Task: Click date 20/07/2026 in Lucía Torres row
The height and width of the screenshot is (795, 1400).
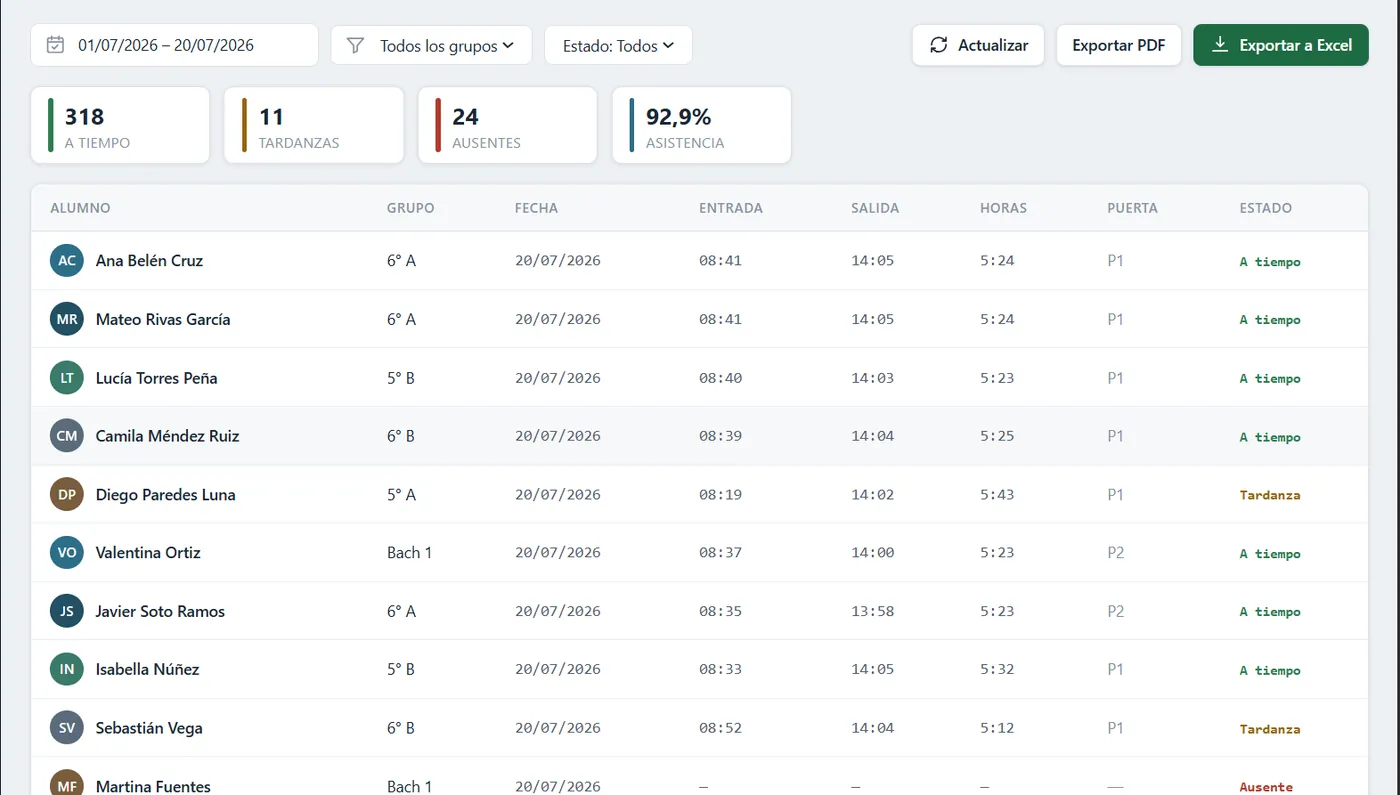Action: pyautogui.click(x=558, y=378)
